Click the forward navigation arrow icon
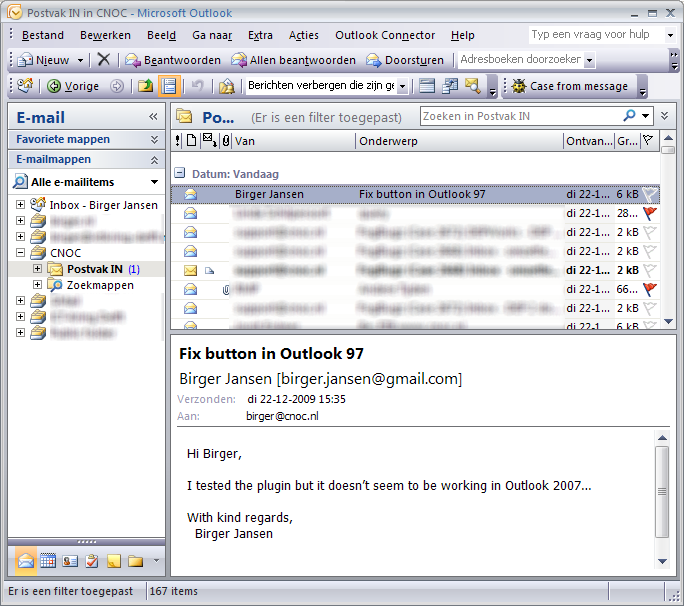This screenshot has height=606, width=684. (x=116, y=86)
